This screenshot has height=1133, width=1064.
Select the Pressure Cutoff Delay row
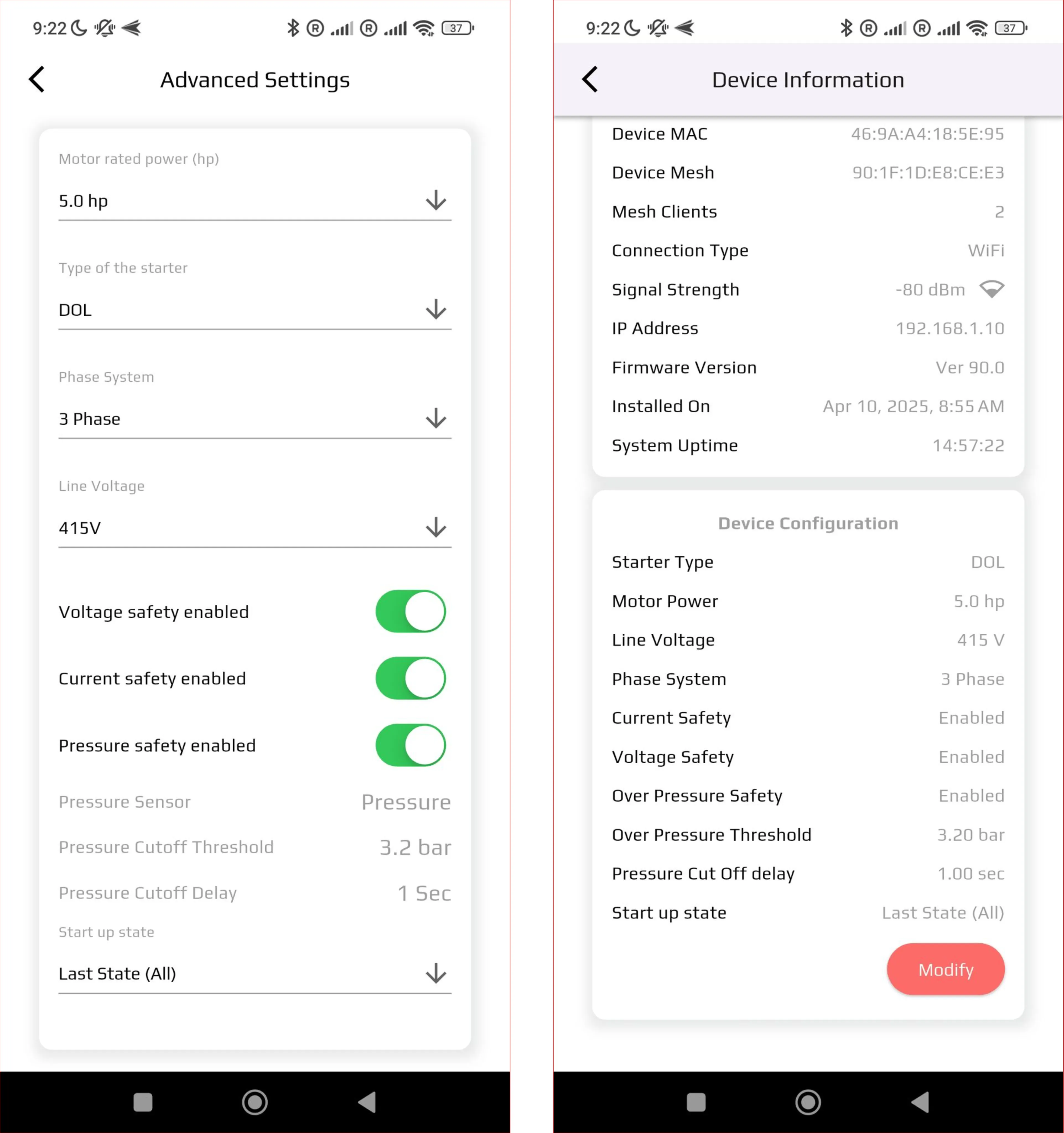coord(255,893)
